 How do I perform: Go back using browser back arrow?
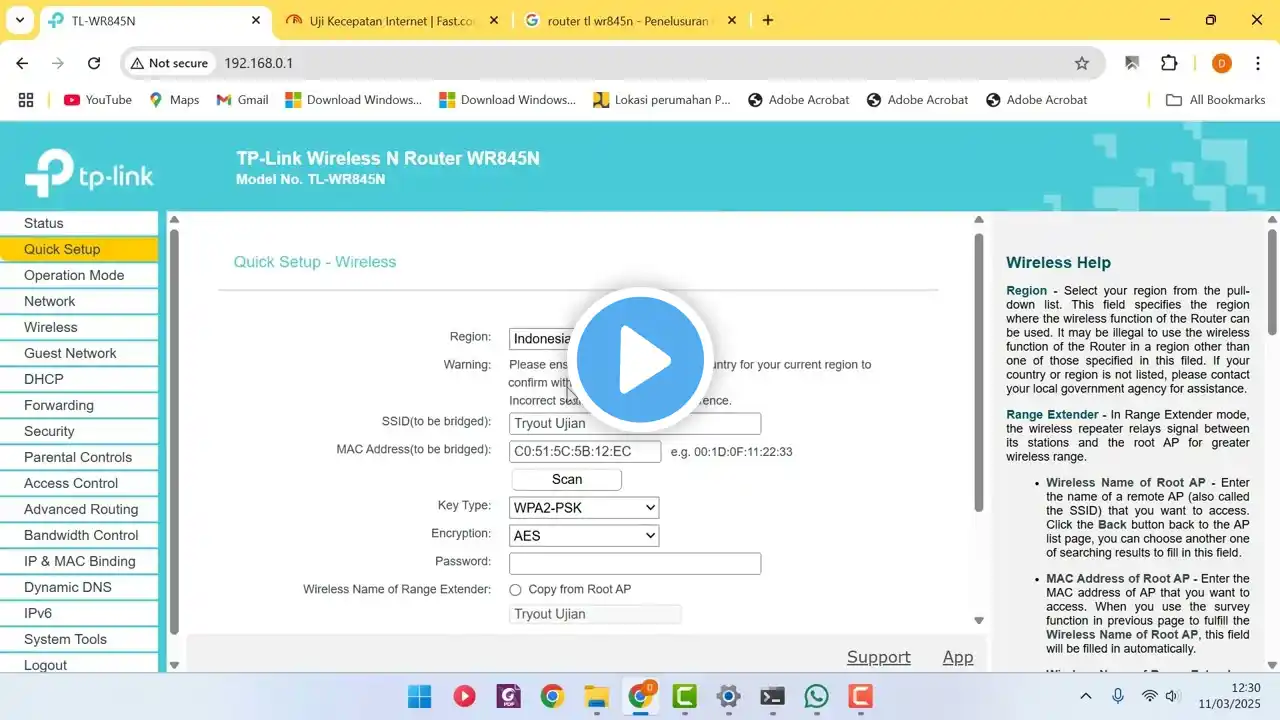click(x=22, y=63)
